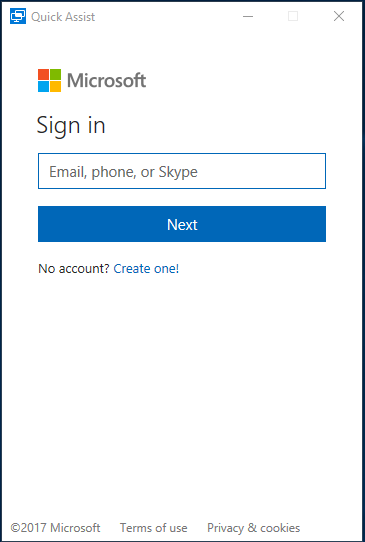Click the Quick Assist window title text
The height and width of the screenshot is (542, 365).
pyautogui.click(x=63, y=17)
